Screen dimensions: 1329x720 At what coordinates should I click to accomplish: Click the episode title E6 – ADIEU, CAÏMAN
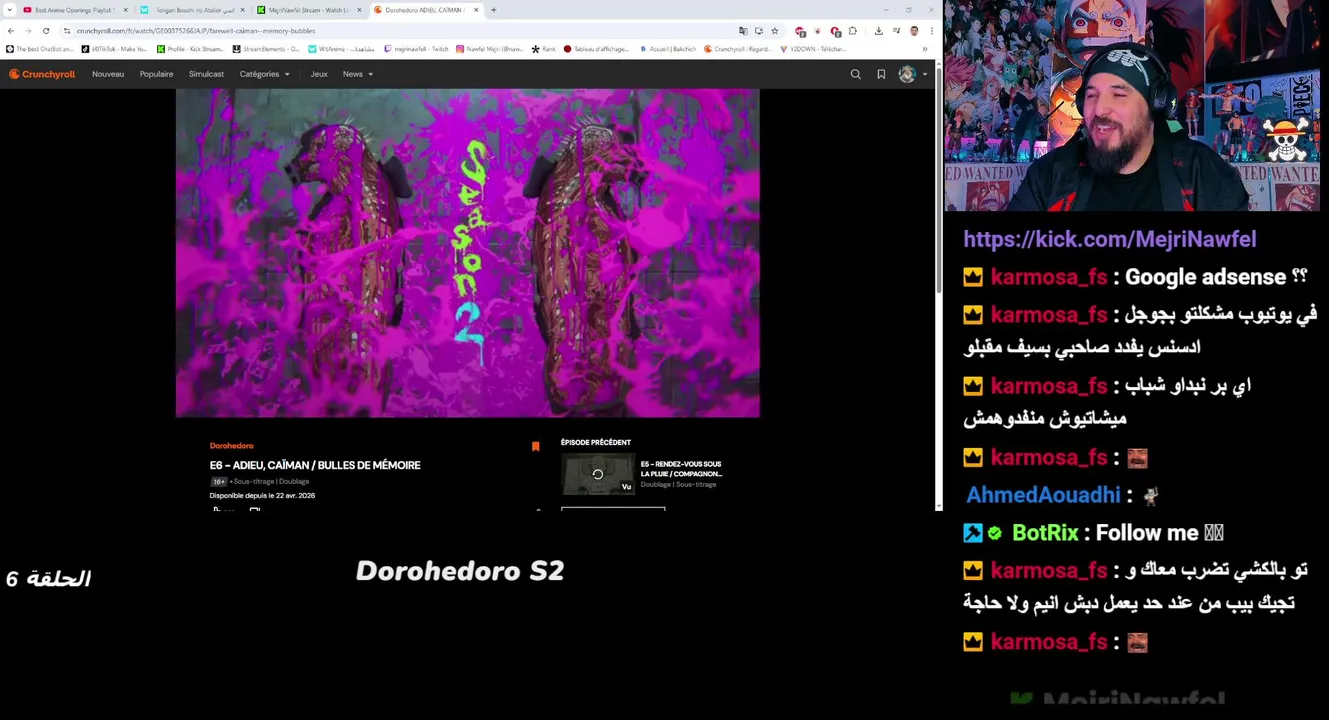tap(315, 465)
